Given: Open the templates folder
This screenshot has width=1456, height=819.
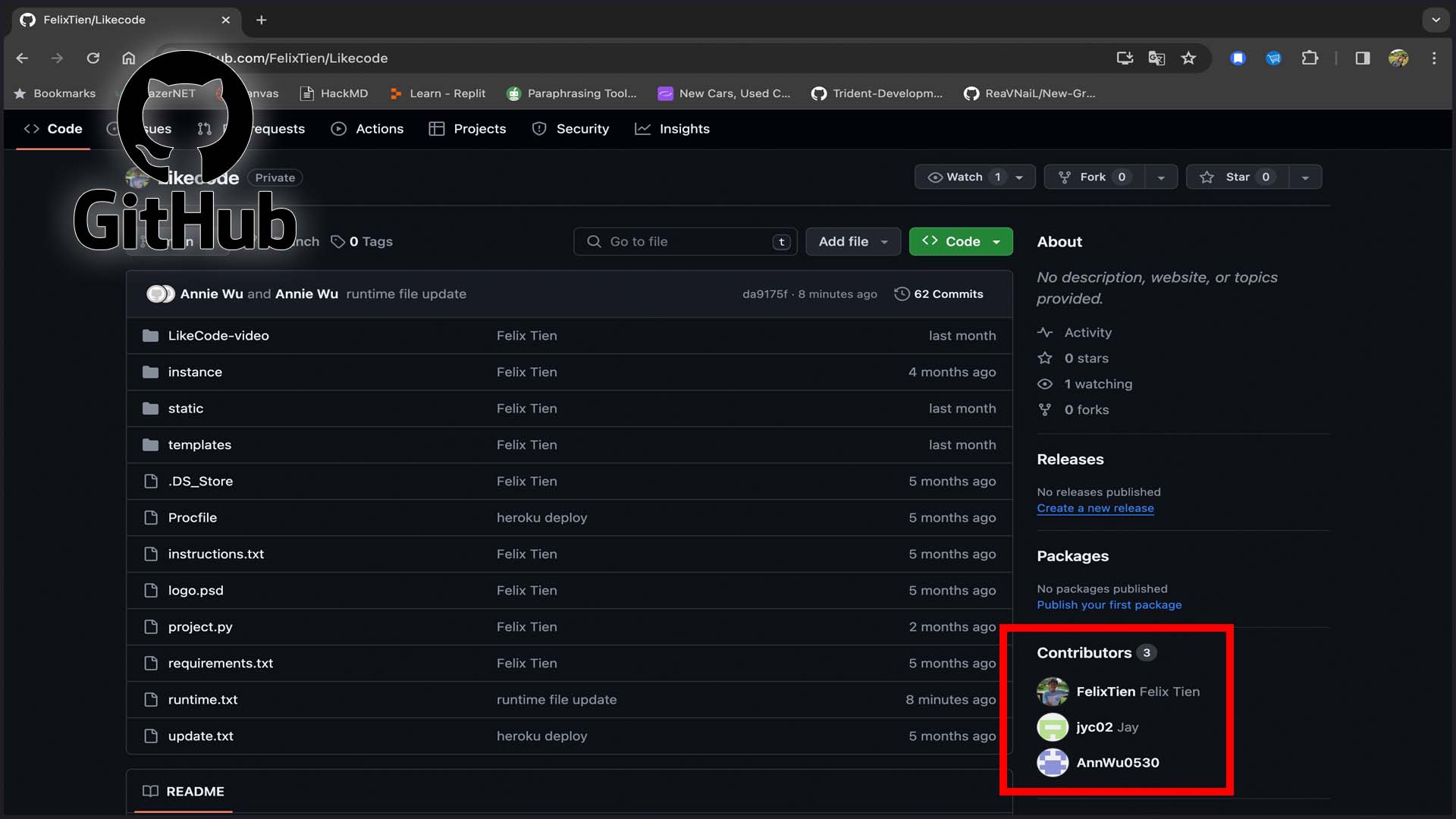Looking at the screenshot, I should tap(199, 445).
